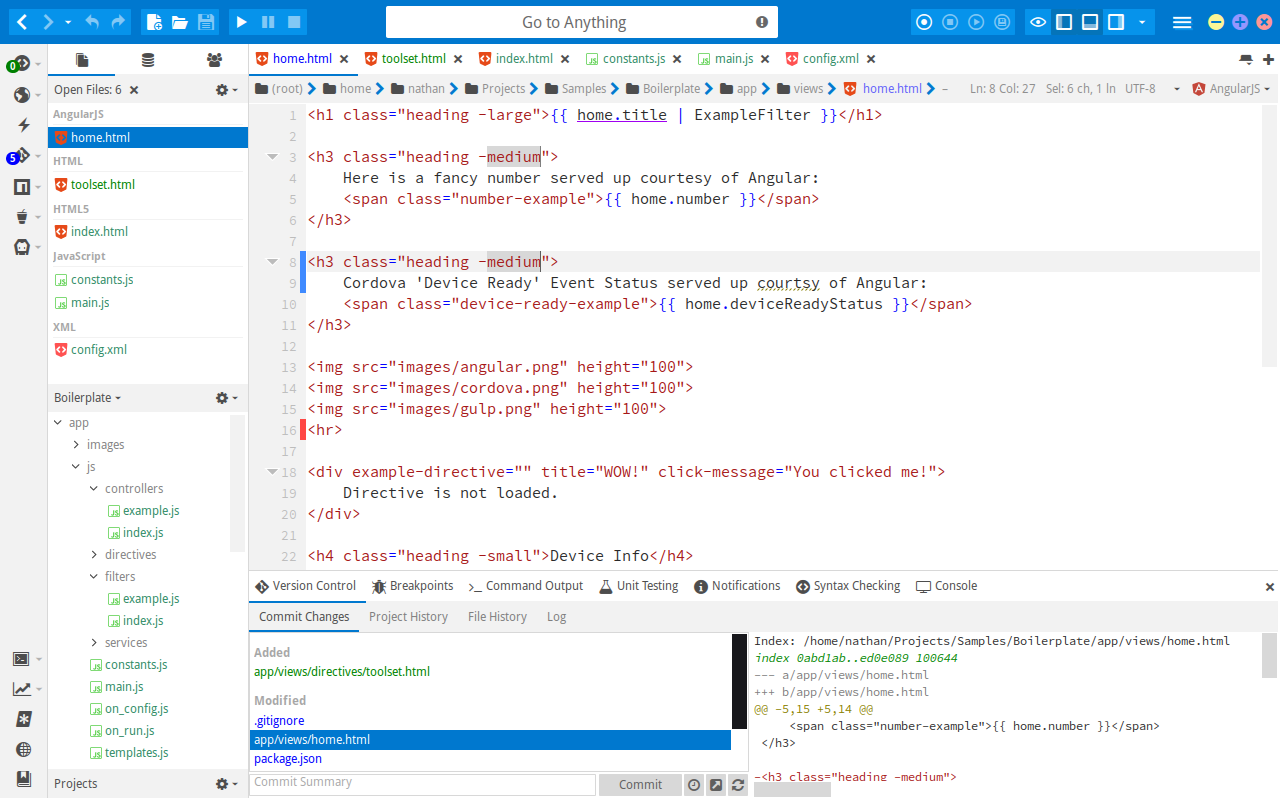Viewport: 1280px width, 800px height.
Task: Open a file using the folder icon
Action: point(180,21)
